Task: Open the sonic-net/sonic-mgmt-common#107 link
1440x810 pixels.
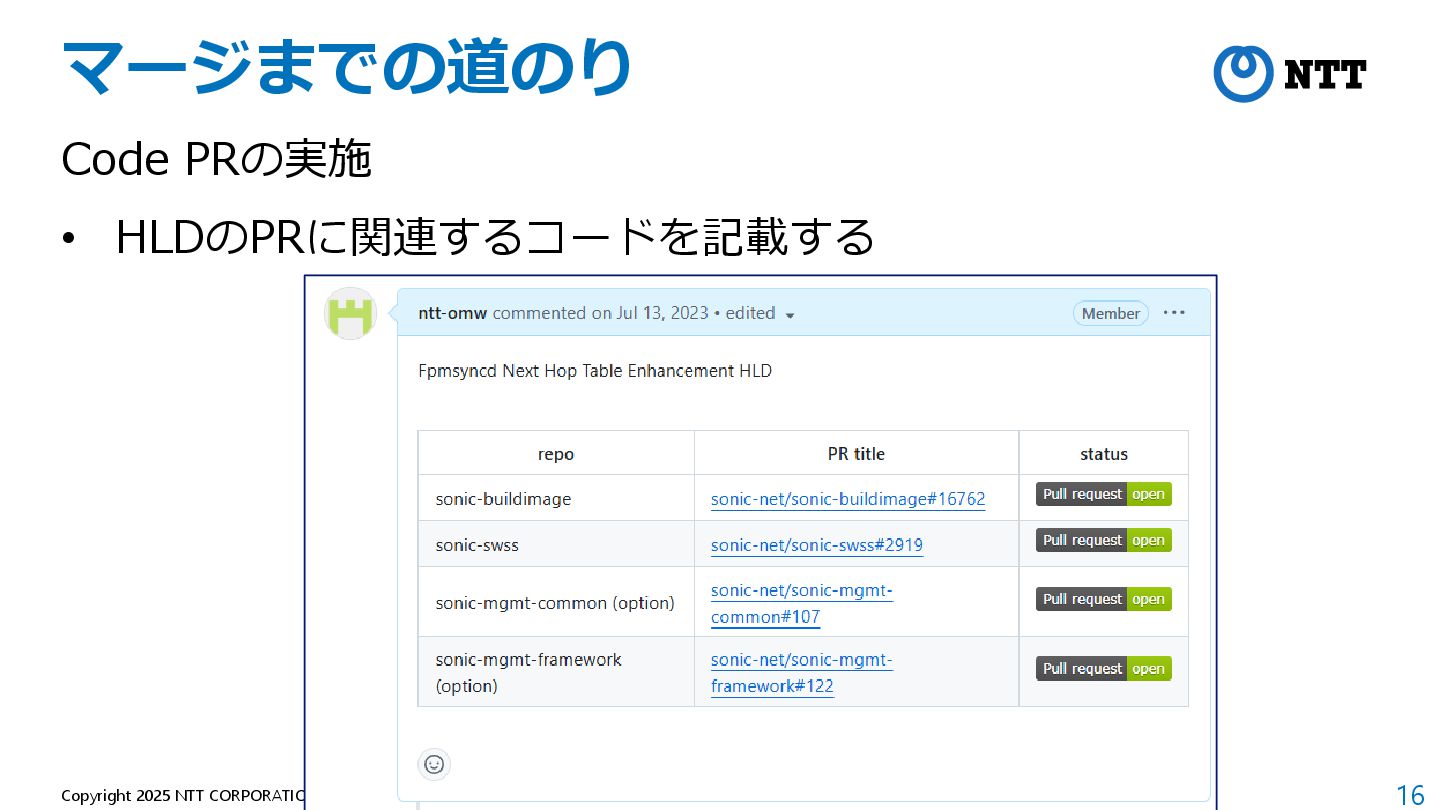Action: (x=802, y=604)
